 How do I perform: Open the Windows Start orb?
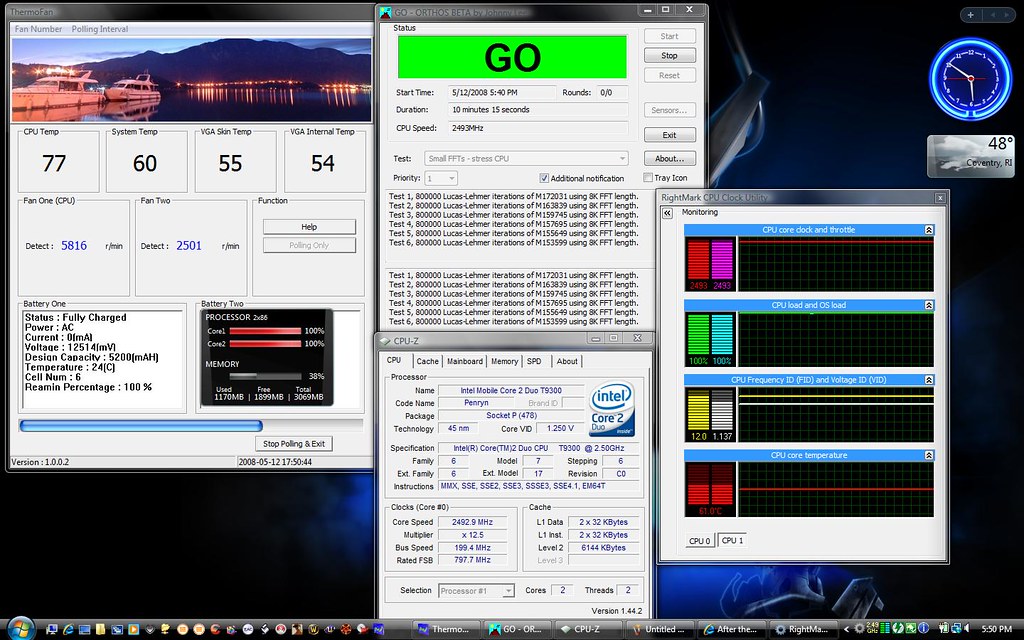pyautogui.click(x=21, y=628)
